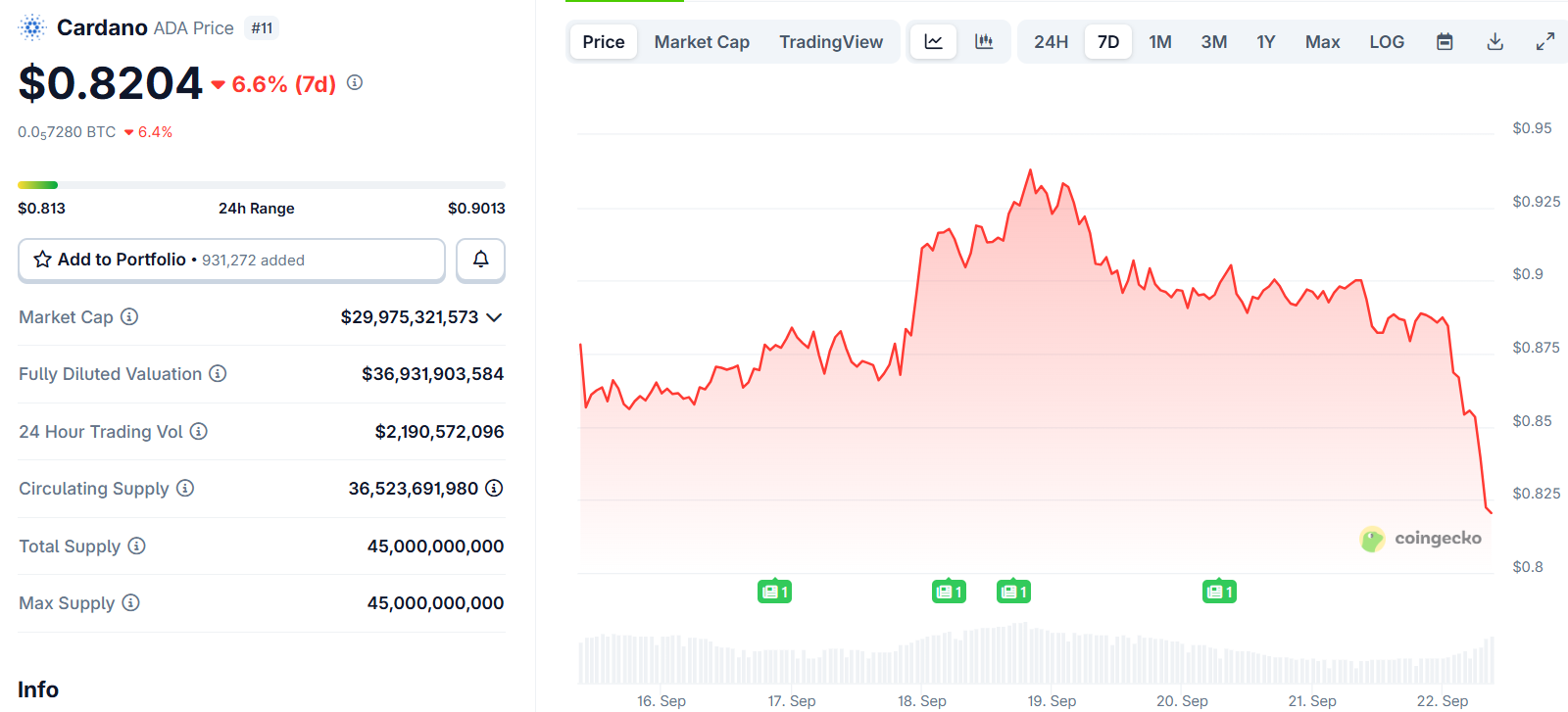Viewport: 1568px width, 712px height.
Task: Show Total Supply info tooltip
Action: pos(136,546)
